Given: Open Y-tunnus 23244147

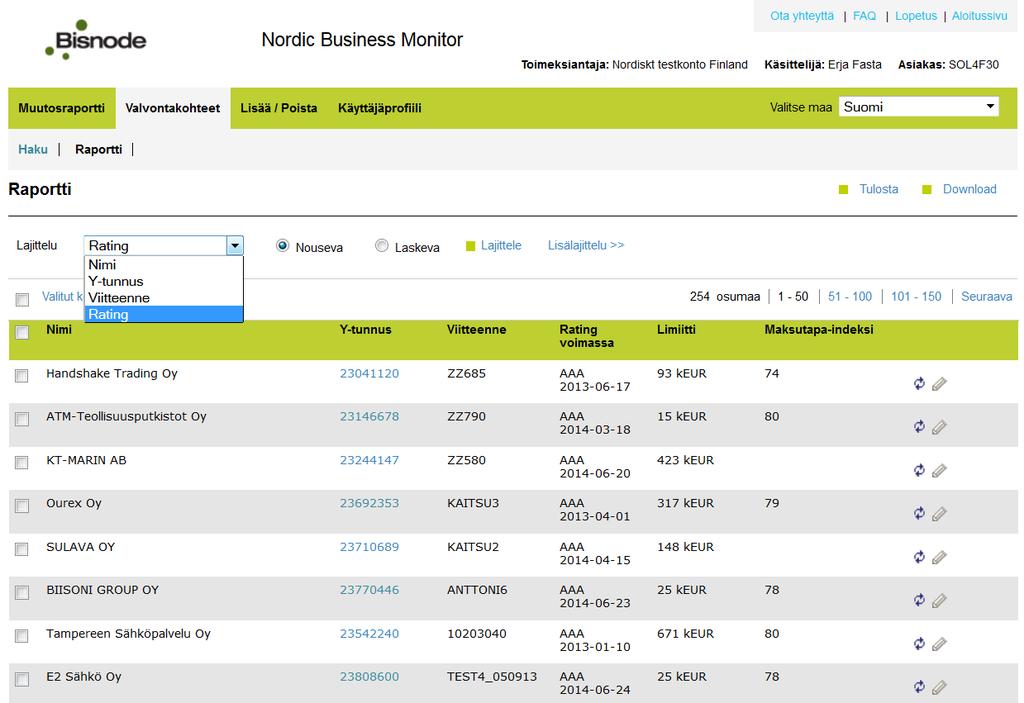Looking at the screenshot, I should (x=369, y=460).
